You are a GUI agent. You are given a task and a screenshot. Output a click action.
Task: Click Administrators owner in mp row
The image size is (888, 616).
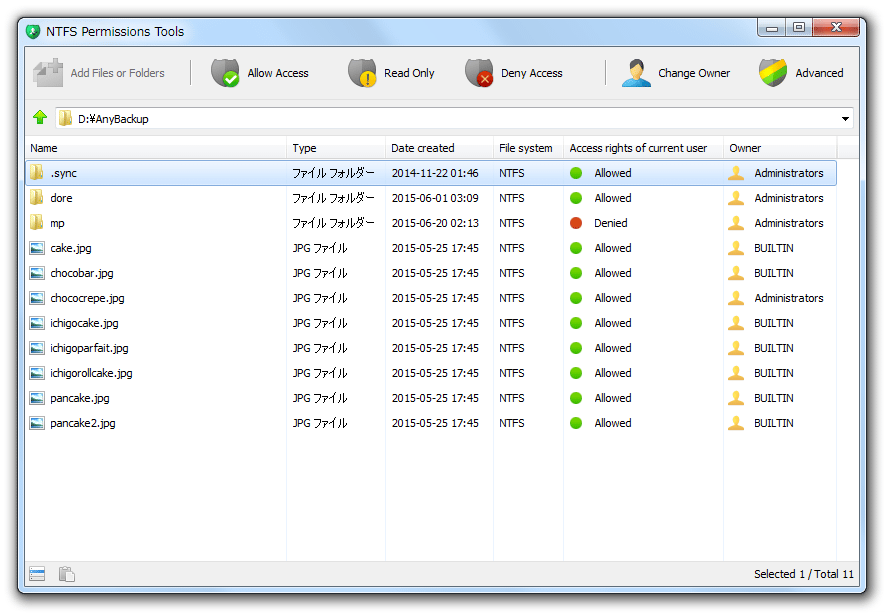click(788, 223)
